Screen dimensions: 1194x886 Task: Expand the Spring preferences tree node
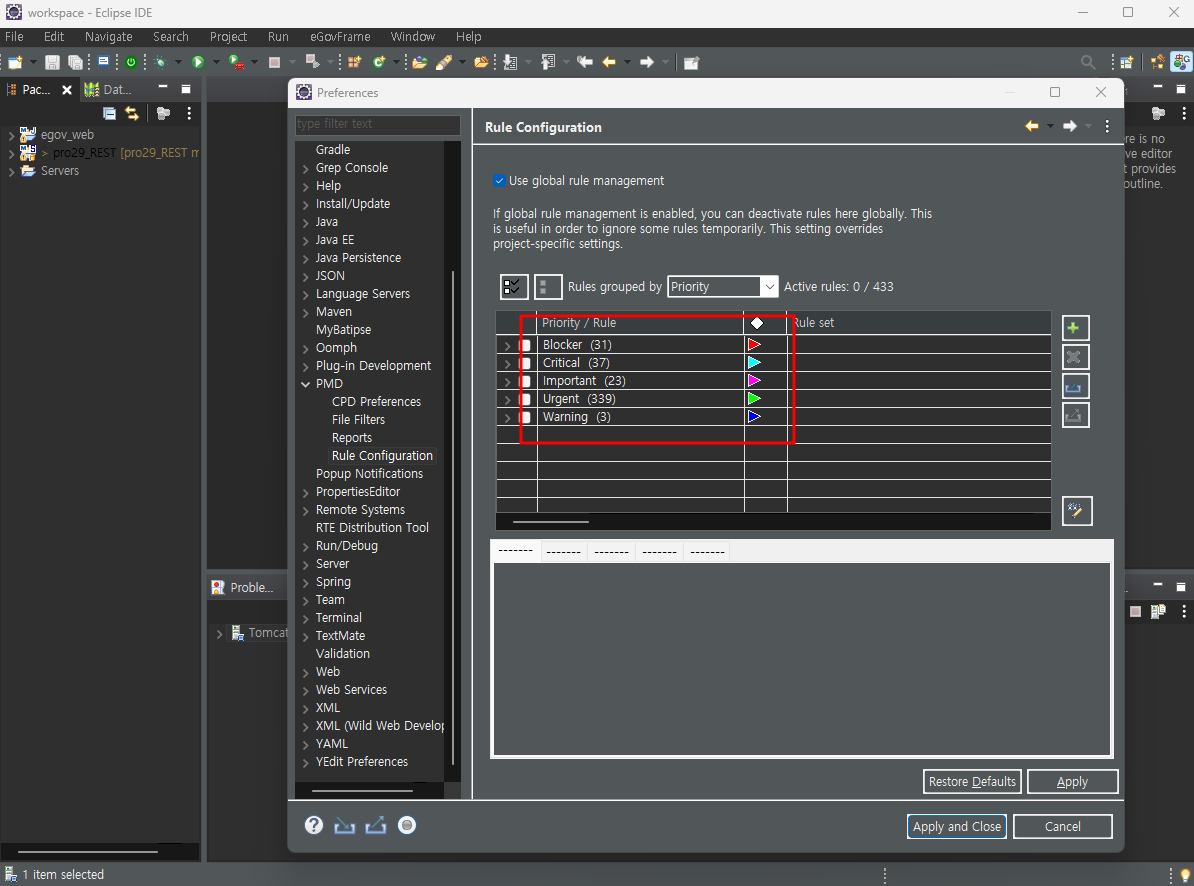[x=306, y=582]
